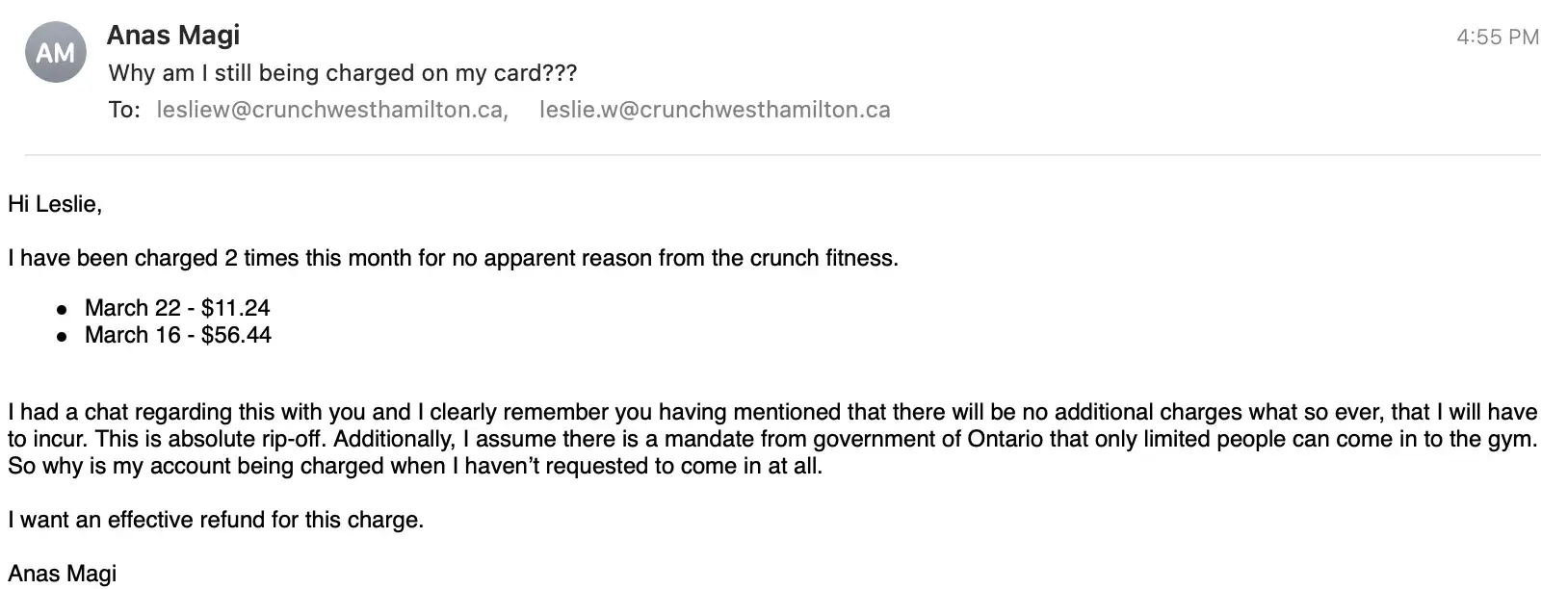Select sender name Anas Magi in header
1568x589 pixels.
[173, 35]
